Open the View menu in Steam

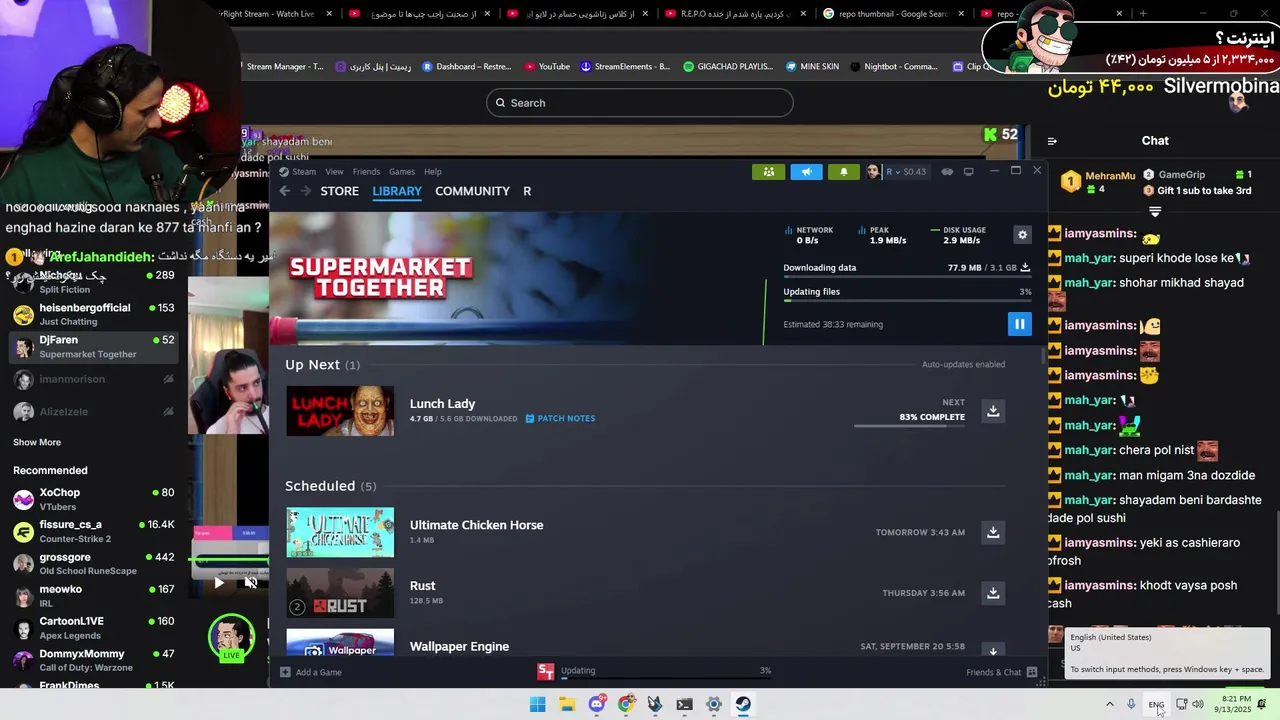click(x=334, y=171)
